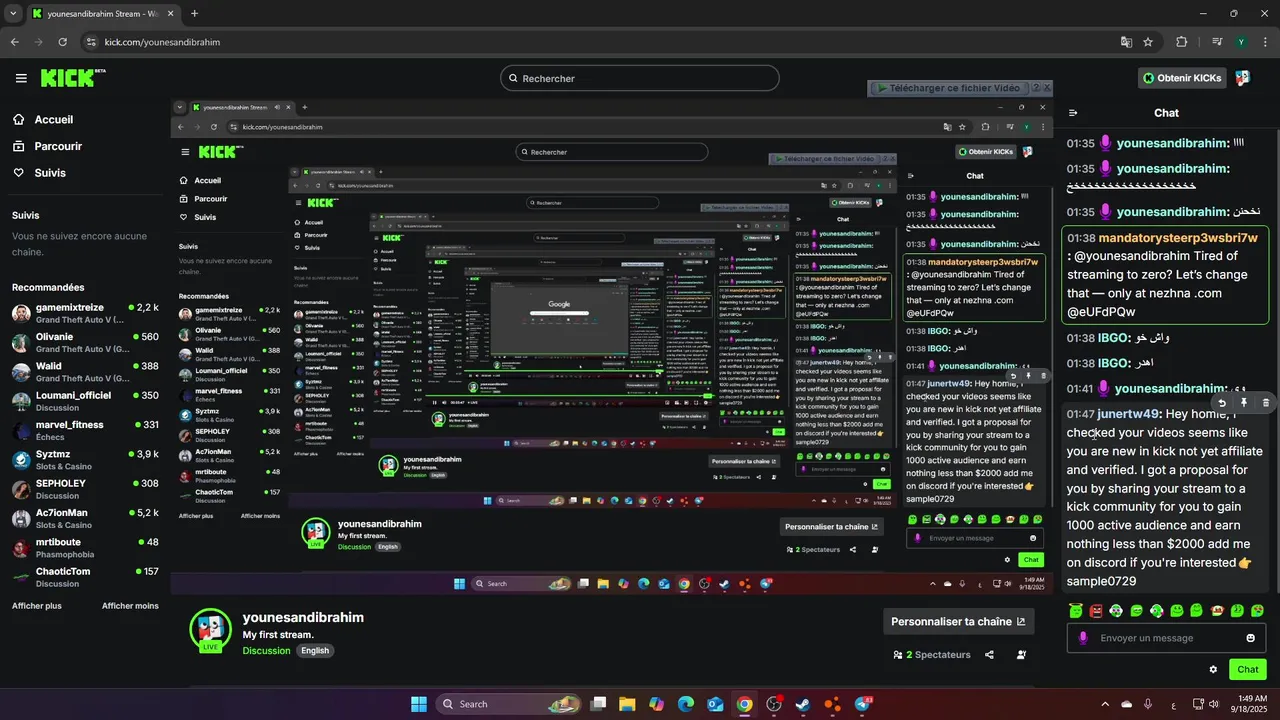
Task: Go to the KICK logo homepage
Action: pyautogui.click(x=73, y=78)
